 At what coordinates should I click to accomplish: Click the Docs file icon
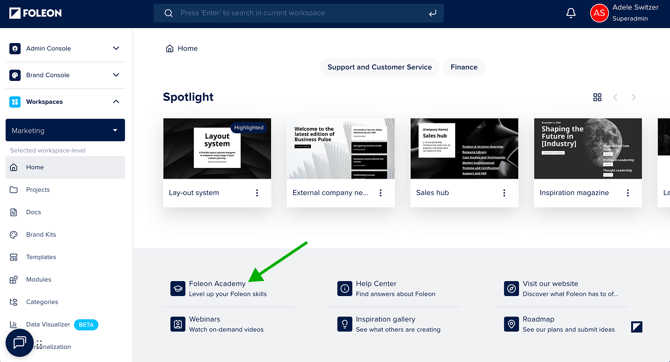[14, 212]
